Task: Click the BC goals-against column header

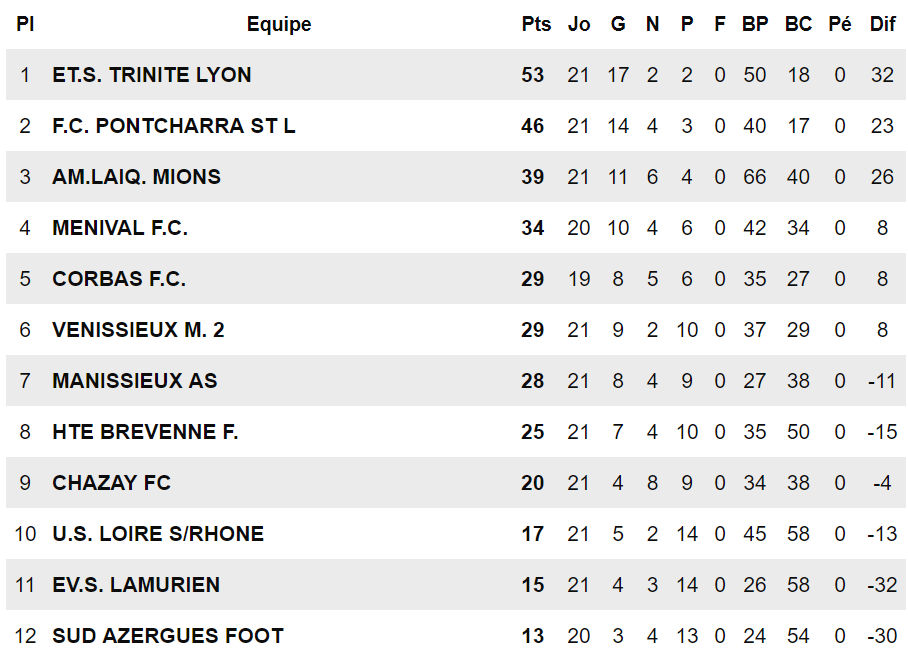Action: tap(798, 25)
